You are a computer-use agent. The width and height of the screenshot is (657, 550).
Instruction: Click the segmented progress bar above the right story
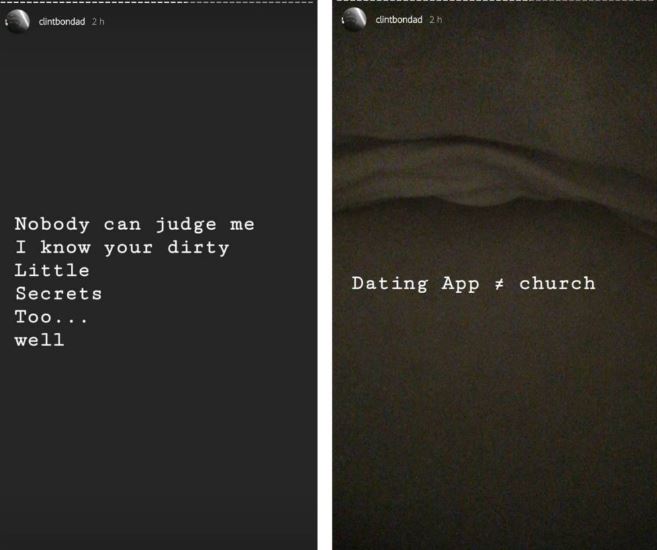(497, 1)
